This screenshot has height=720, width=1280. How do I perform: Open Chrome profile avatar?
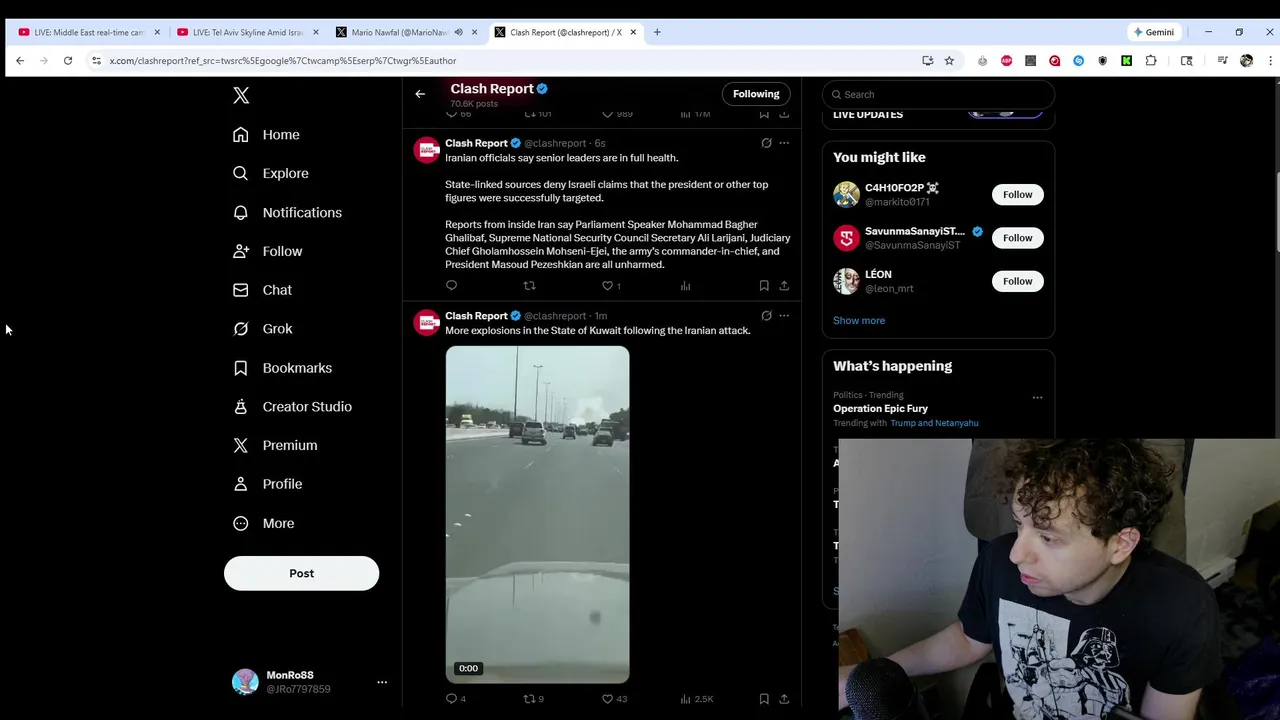[1246, 61]
